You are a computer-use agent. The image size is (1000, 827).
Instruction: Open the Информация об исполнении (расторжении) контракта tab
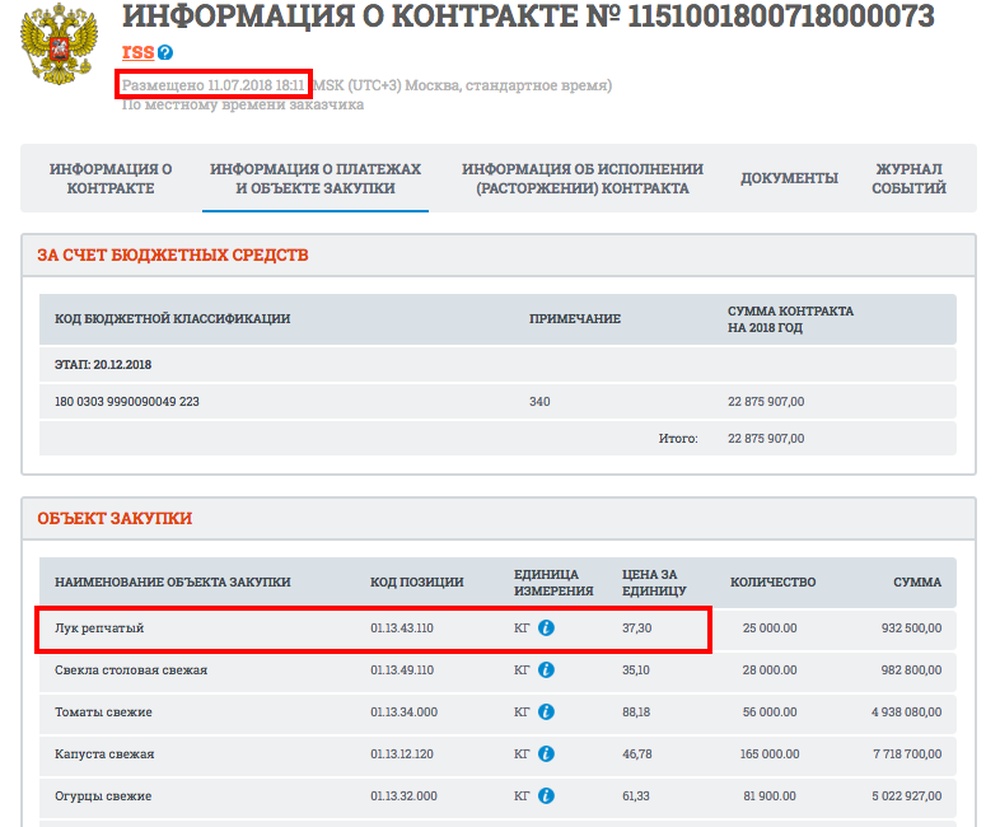[x=583, y=179]
